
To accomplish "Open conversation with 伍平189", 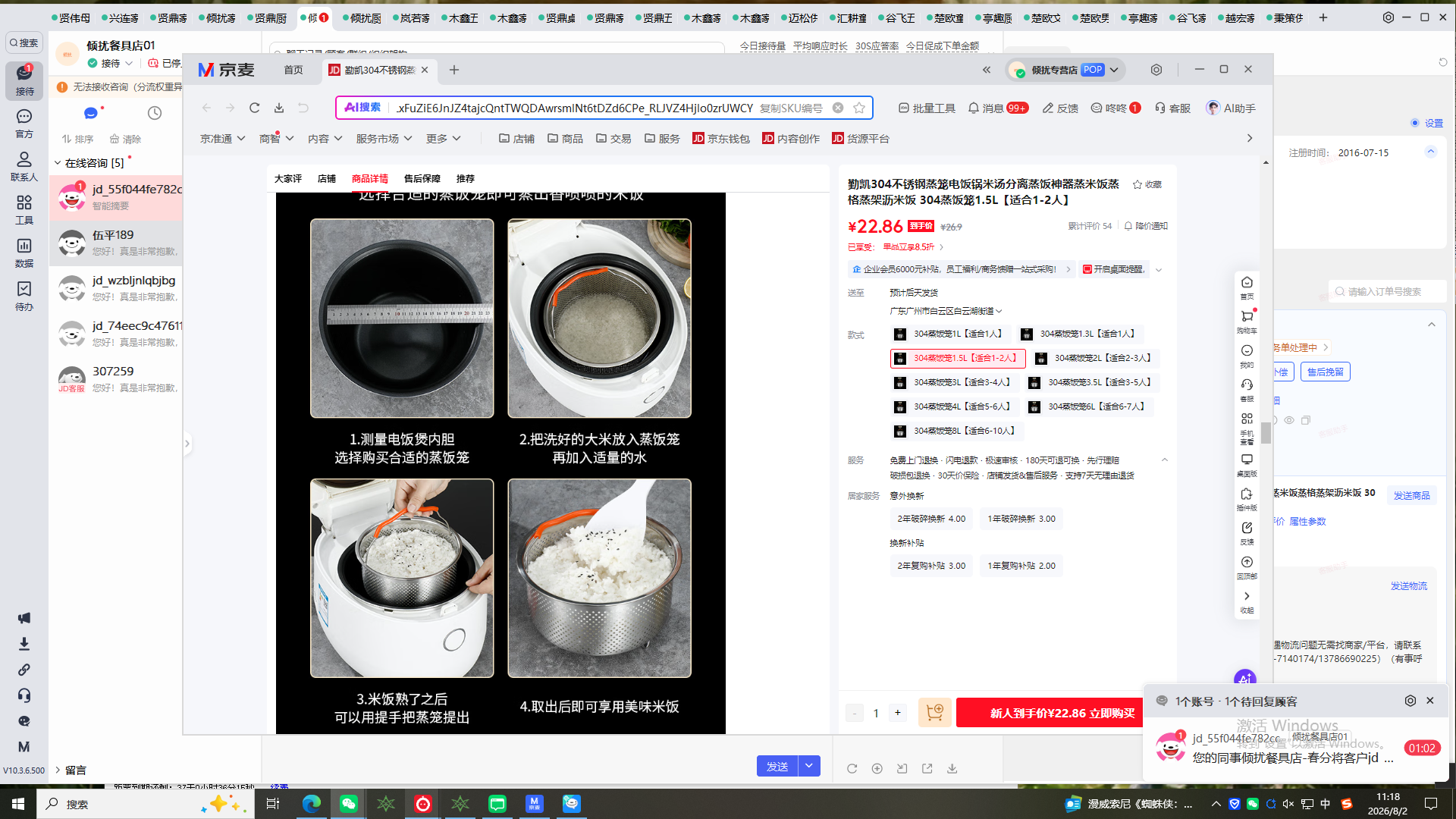I will coord(116,243).
